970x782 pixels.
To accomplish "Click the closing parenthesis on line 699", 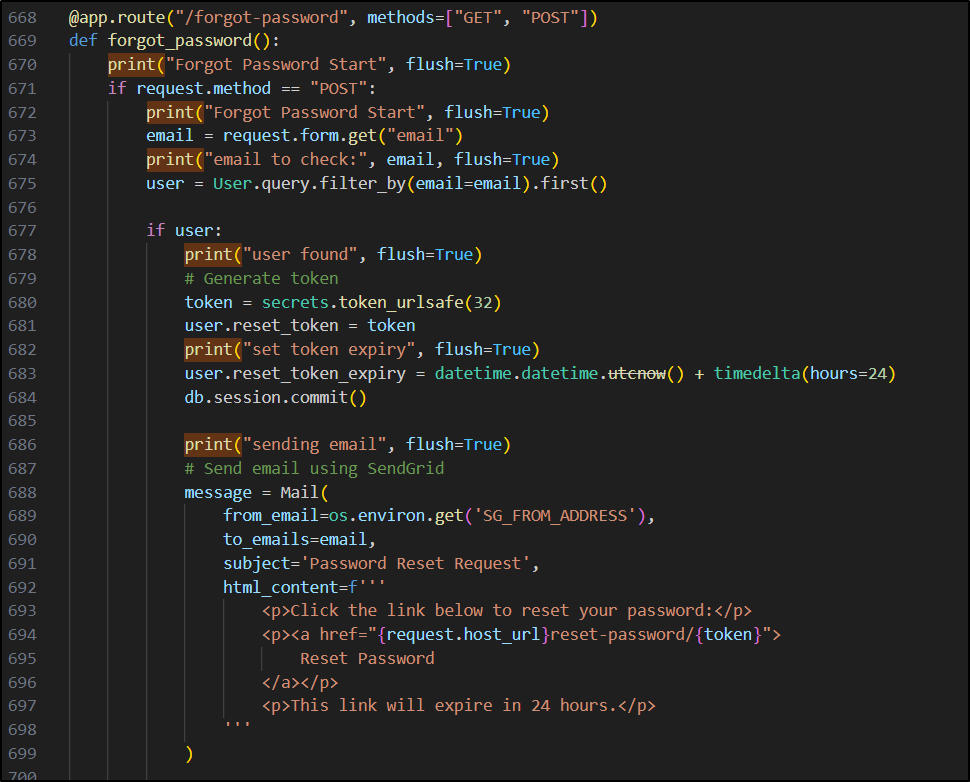I will tap(189, 754).
